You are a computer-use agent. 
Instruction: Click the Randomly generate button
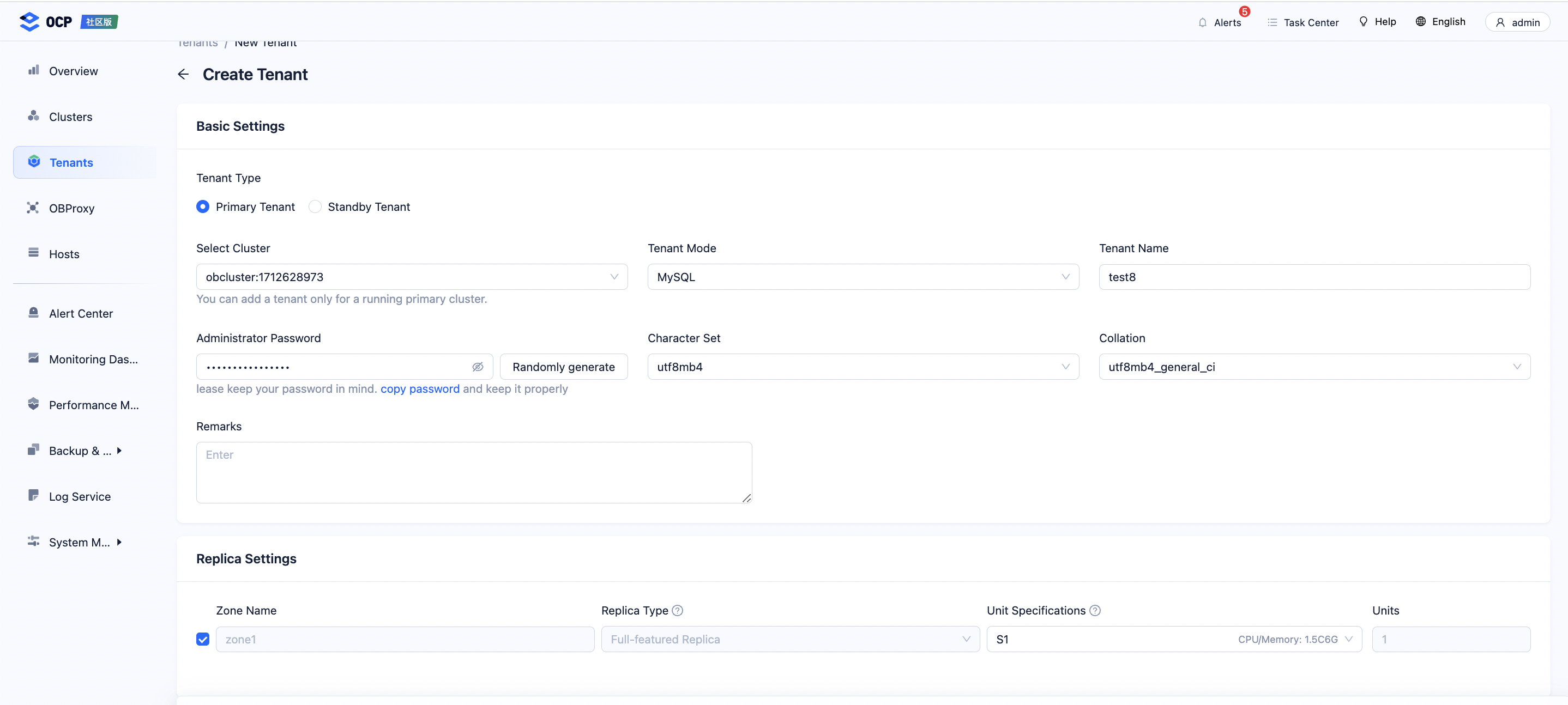[564, 367]
